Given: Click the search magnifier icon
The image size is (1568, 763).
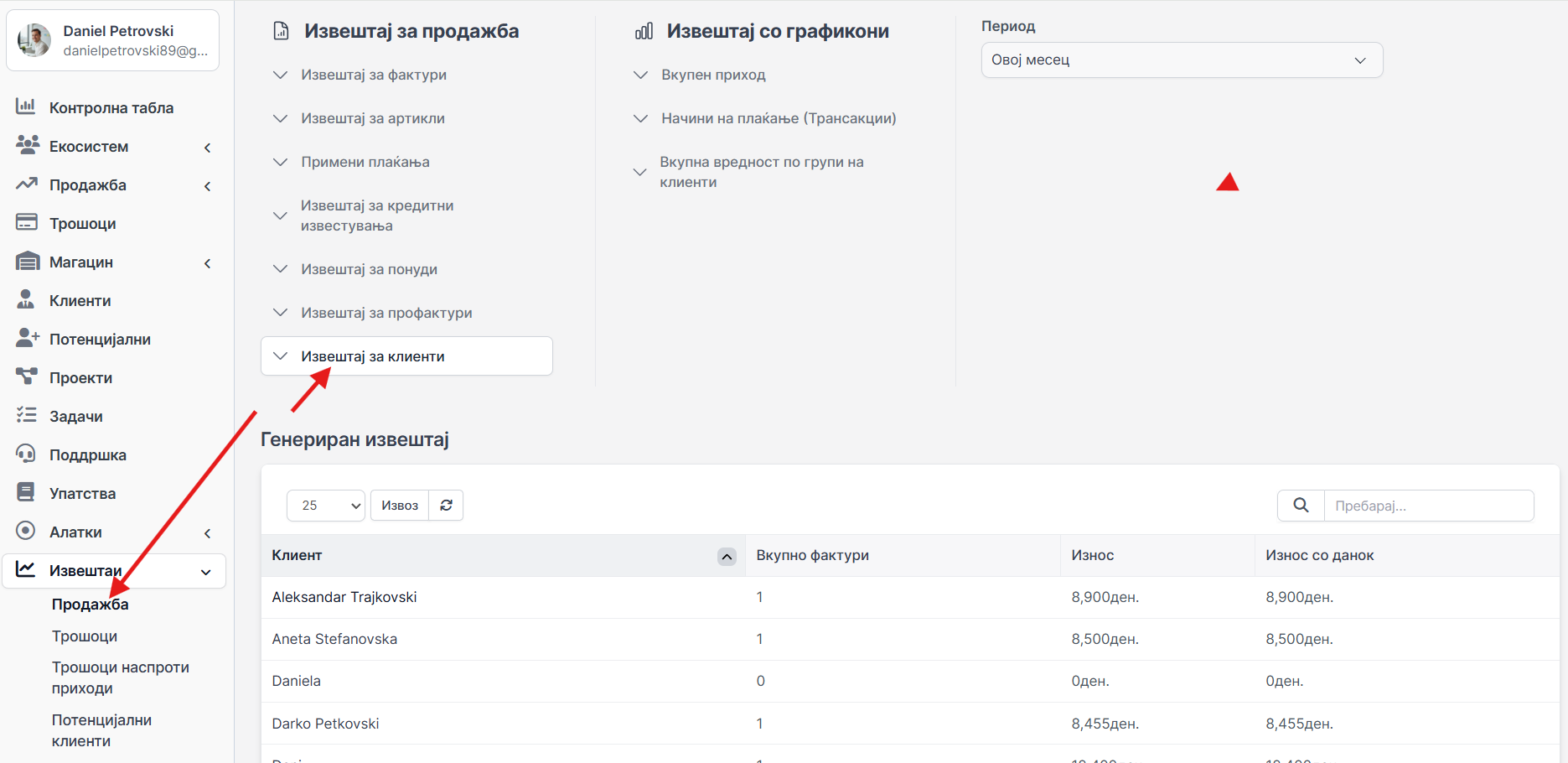Looking at the screenshot, I should pyautogui.click(x=1301, y=506).
